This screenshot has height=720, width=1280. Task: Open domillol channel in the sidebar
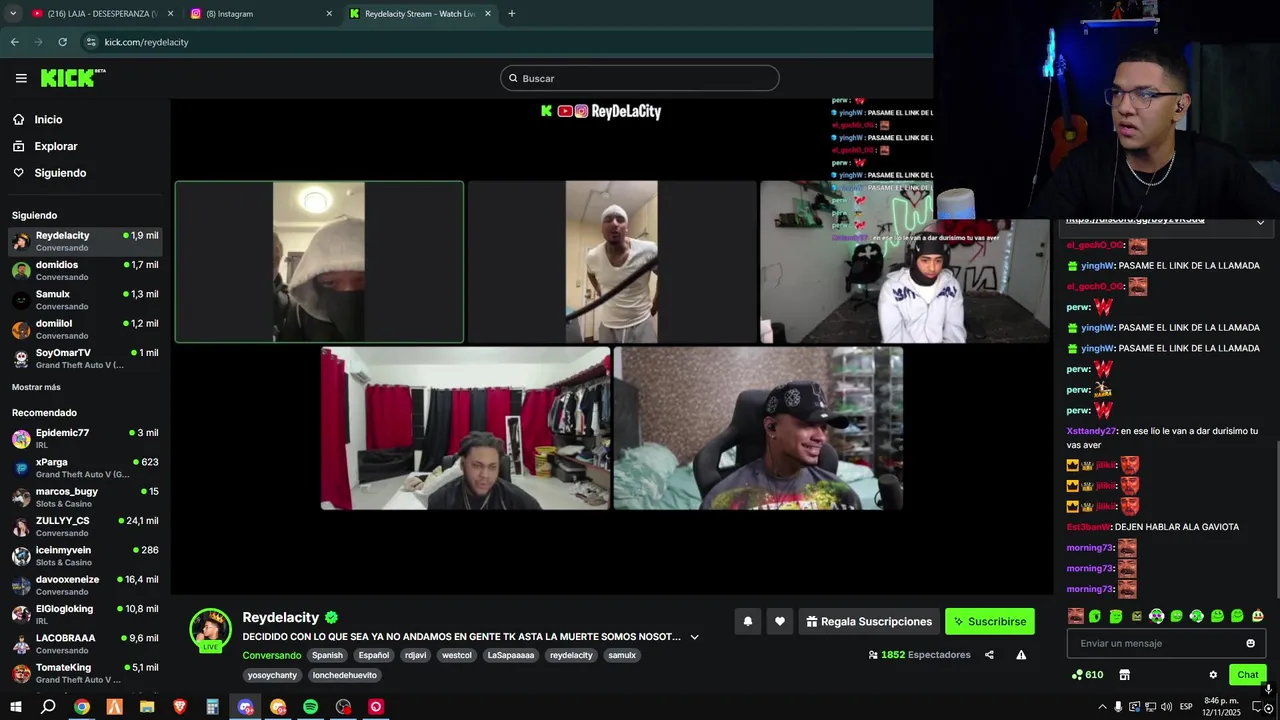point(85,329)
